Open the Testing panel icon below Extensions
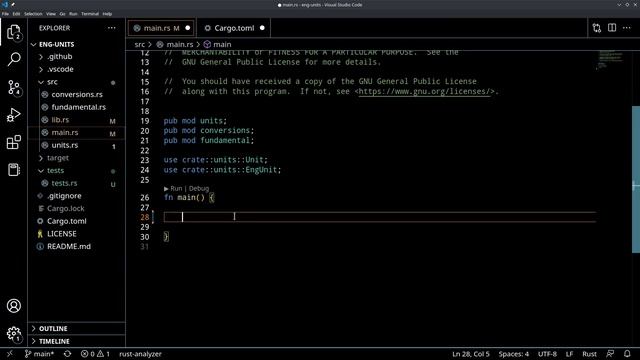 (14, 170)
